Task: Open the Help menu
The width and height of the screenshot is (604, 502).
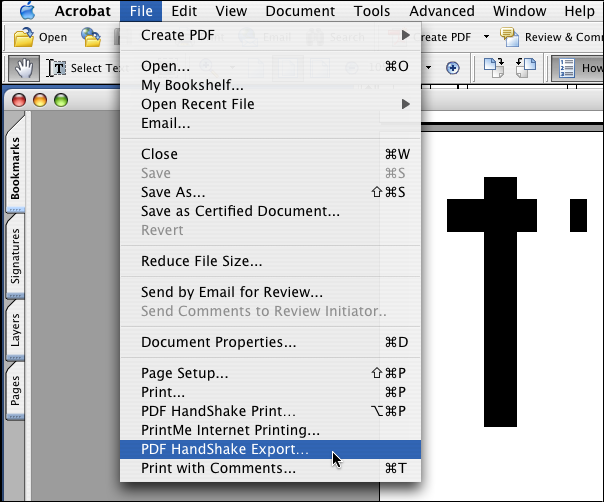Action: coord(579,11)
